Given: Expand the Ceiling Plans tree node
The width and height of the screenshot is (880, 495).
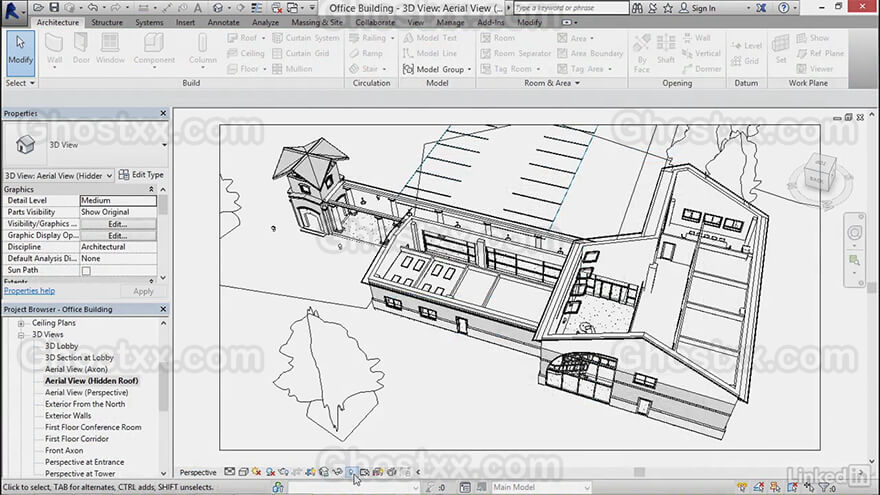Looking at the screenshot, I should pyautogui.click(x=21, y=323).
